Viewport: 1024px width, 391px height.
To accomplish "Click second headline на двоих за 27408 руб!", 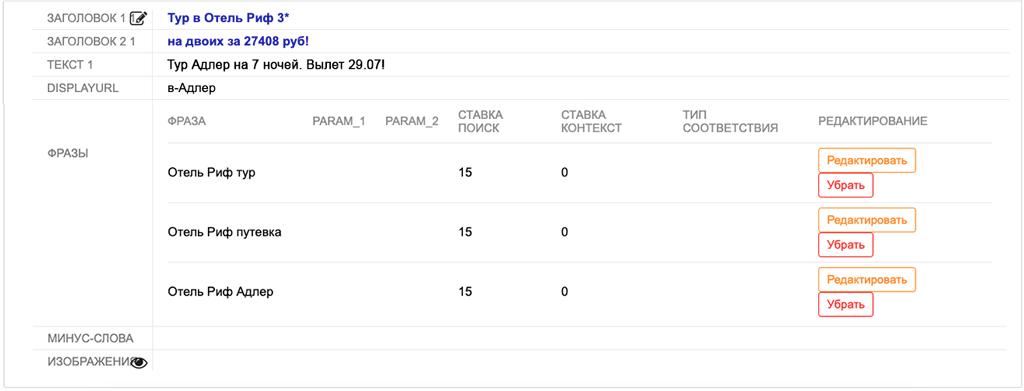I will pos(238,42).
